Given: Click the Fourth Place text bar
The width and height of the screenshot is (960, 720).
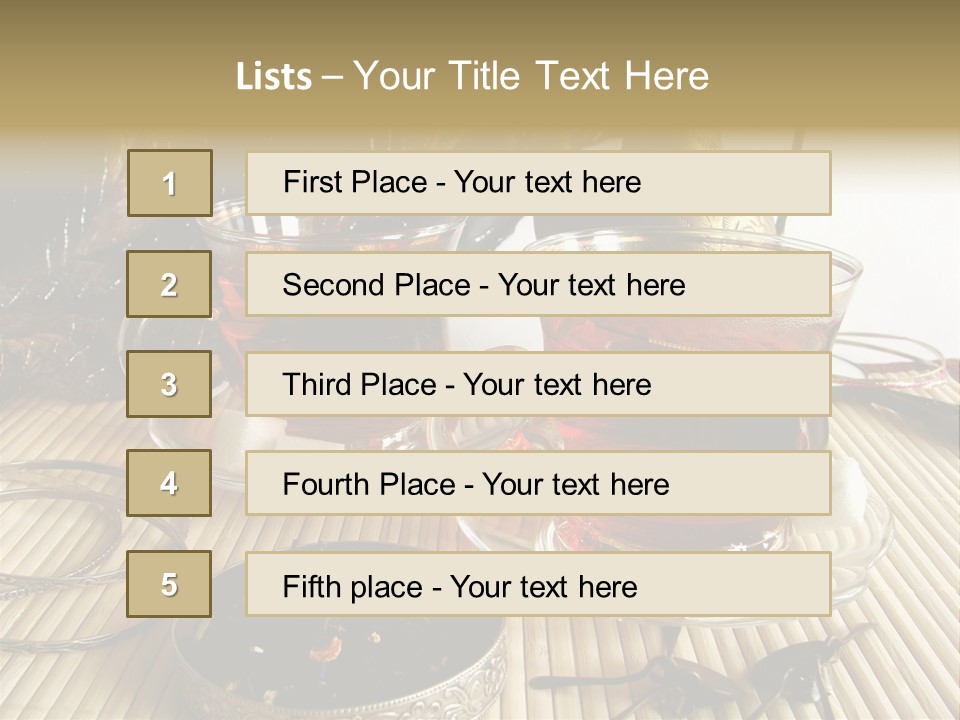Looking at the screenshot, I should click(538, 484).
